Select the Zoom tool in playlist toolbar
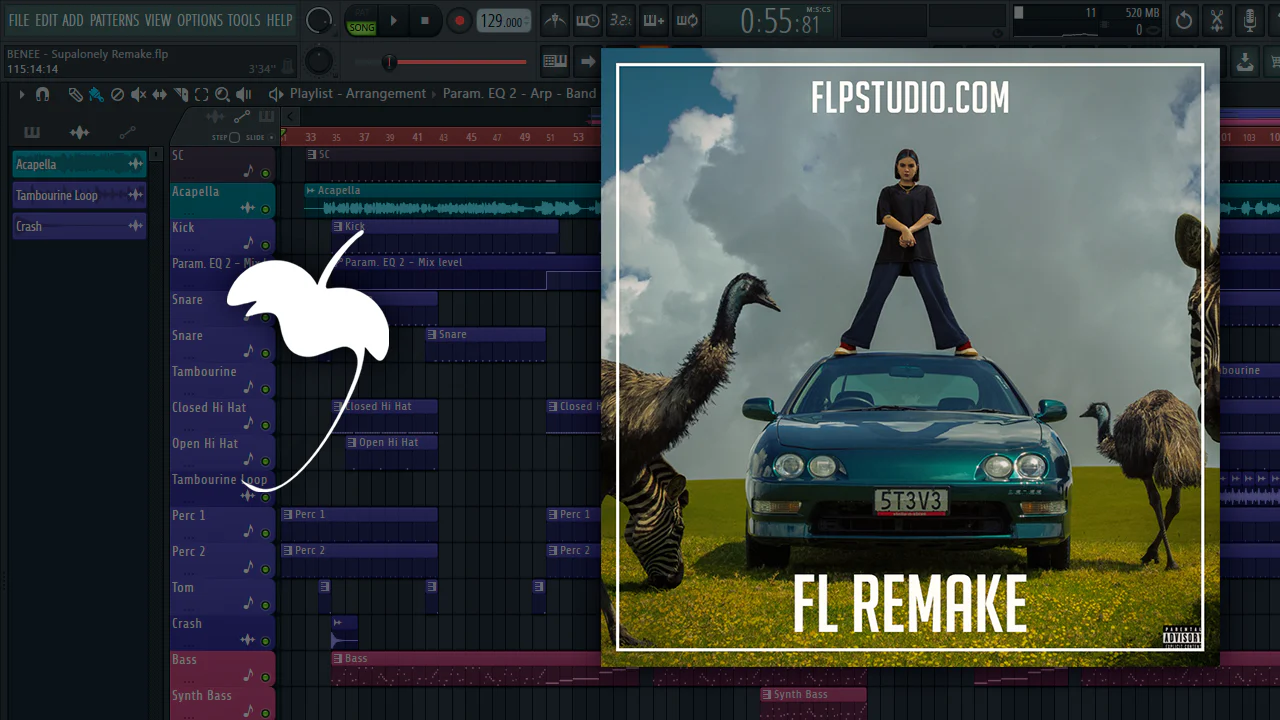Screen dimensions: 1280x720 222,94
